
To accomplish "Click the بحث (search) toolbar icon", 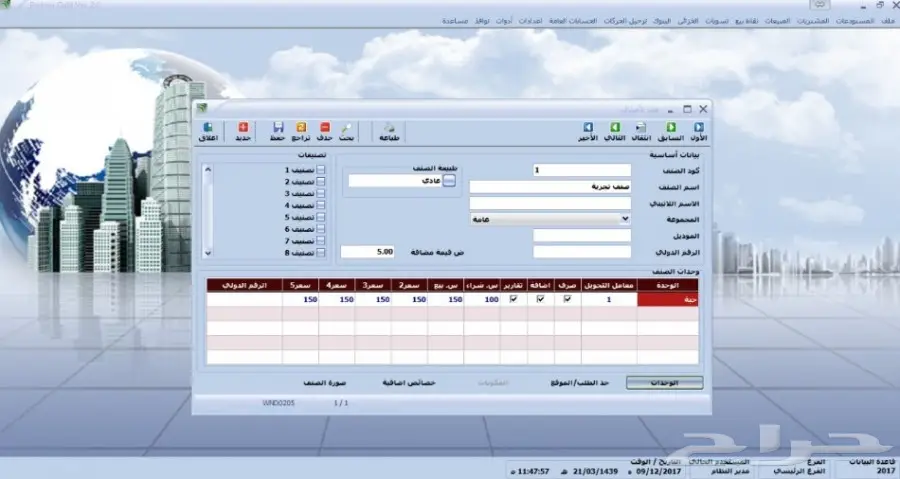I will pyautogui.click(x=346, y=127).
